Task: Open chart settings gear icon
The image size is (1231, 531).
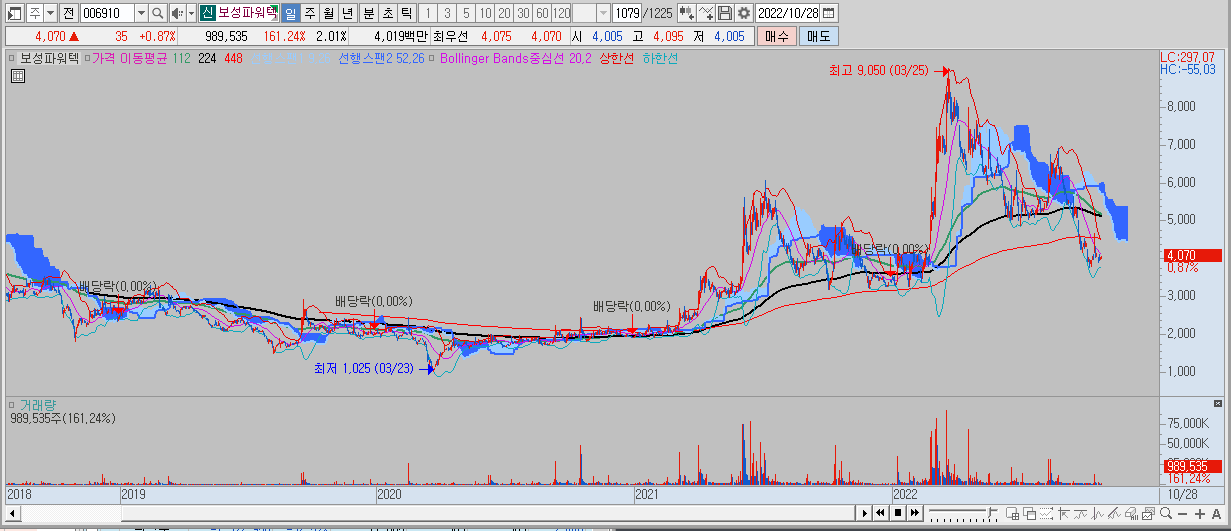Action: tap(743, 13)
